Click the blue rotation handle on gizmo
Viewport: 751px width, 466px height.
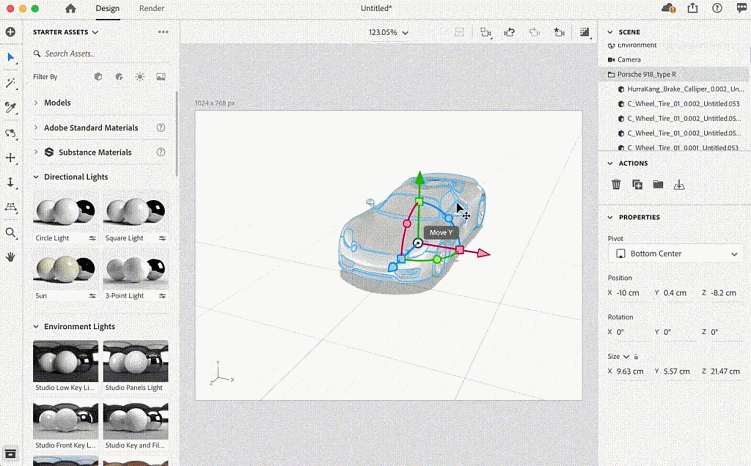point(449,218)
